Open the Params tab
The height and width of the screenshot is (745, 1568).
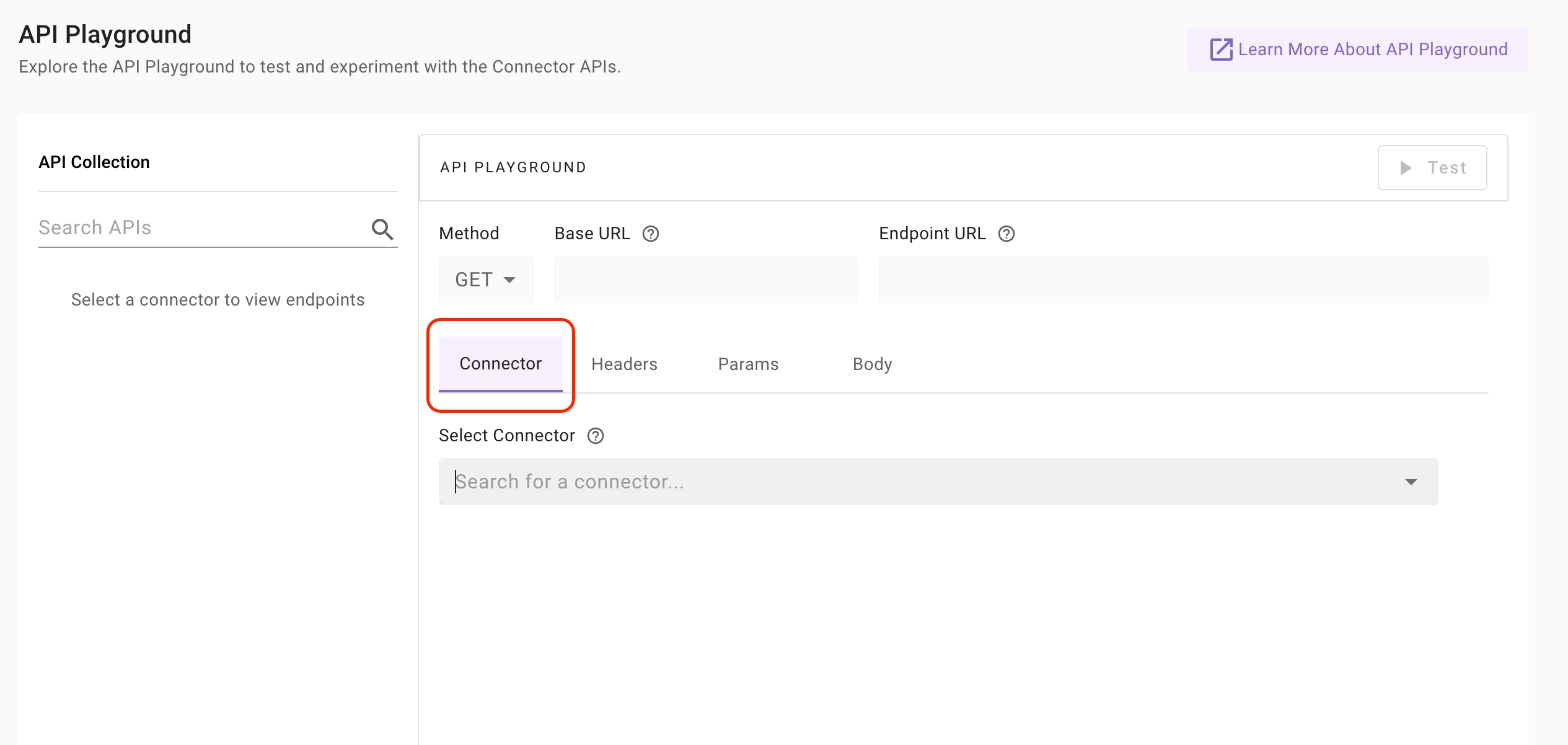(x=748, y=364)
